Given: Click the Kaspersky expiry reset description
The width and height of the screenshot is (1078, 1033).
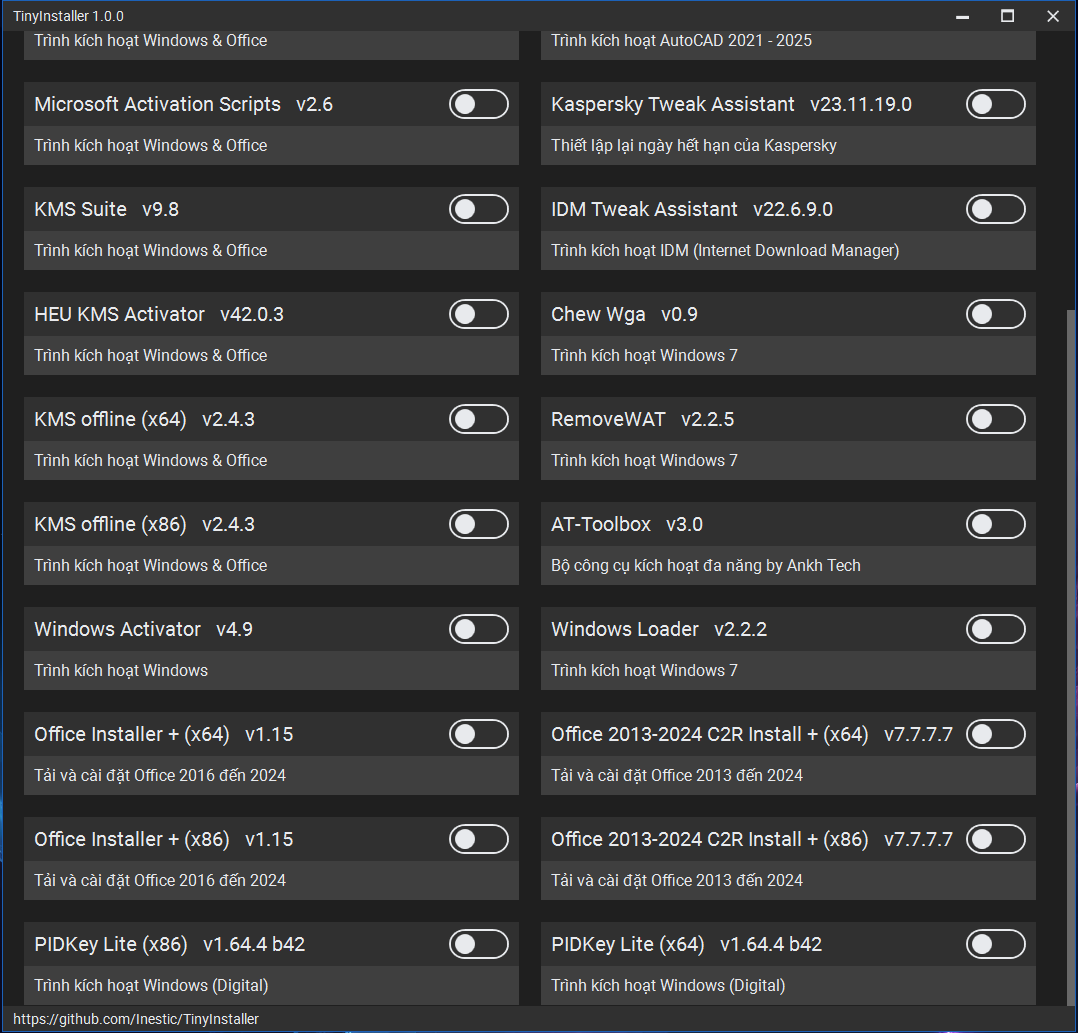Looking at the screenshot, I should pyautogui.click(x=694, y=146).
